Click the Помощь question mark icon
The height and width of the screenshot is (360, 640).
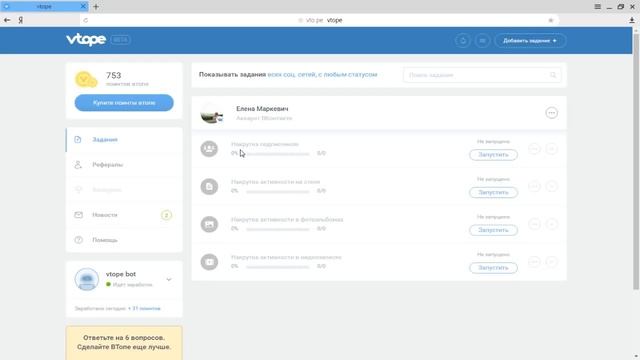(x=78, y=240)
